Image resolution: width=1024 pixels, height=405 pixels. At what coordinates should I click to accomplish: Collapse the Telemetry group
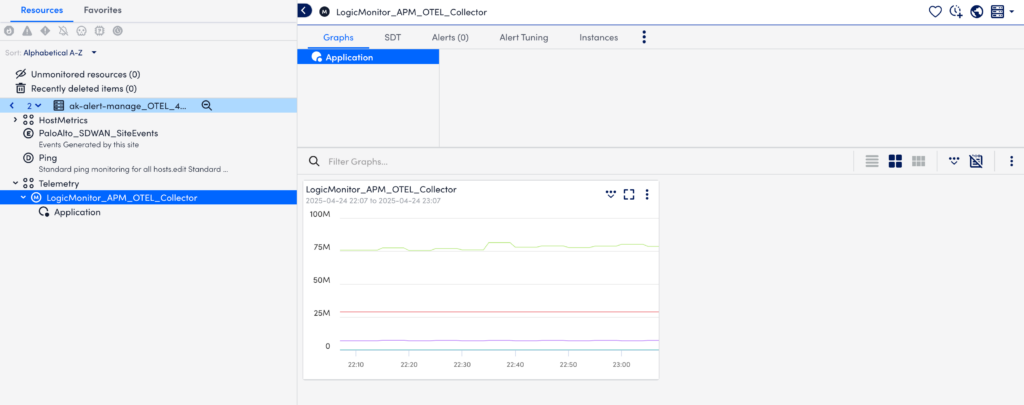click(x=15, y=184)
